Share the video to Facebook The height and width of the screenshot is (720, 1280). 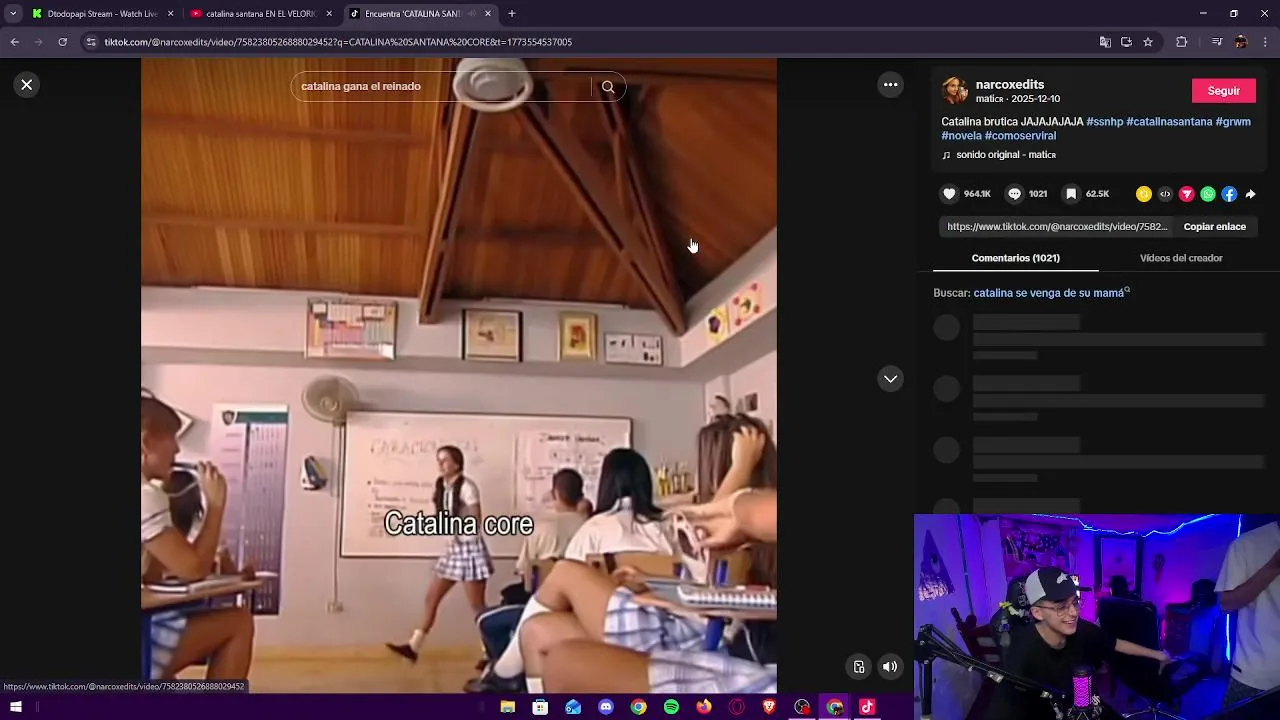coord(1229,194)
